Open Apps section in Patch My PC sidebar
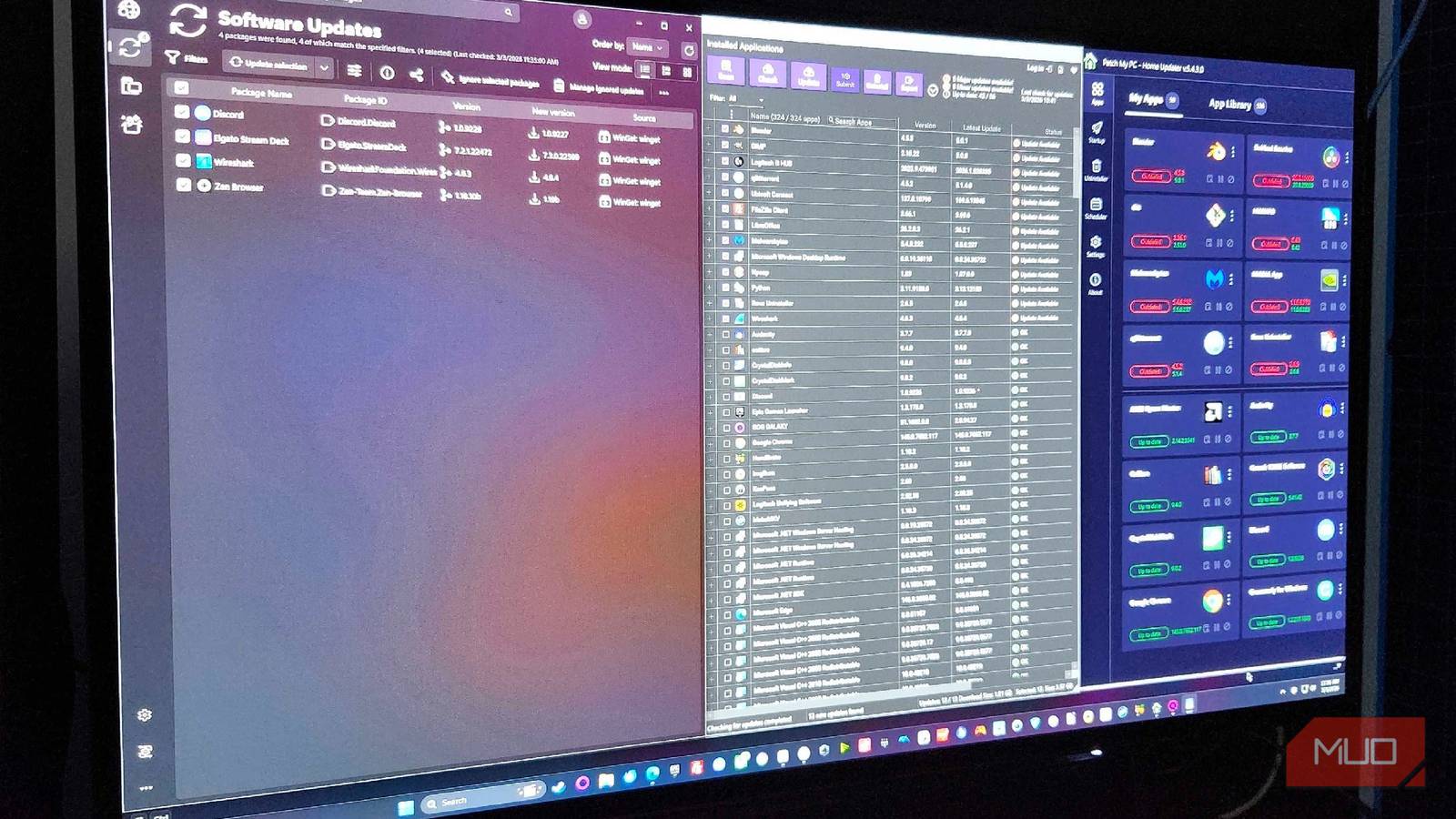1456x819 pixels. [1097, 92]
